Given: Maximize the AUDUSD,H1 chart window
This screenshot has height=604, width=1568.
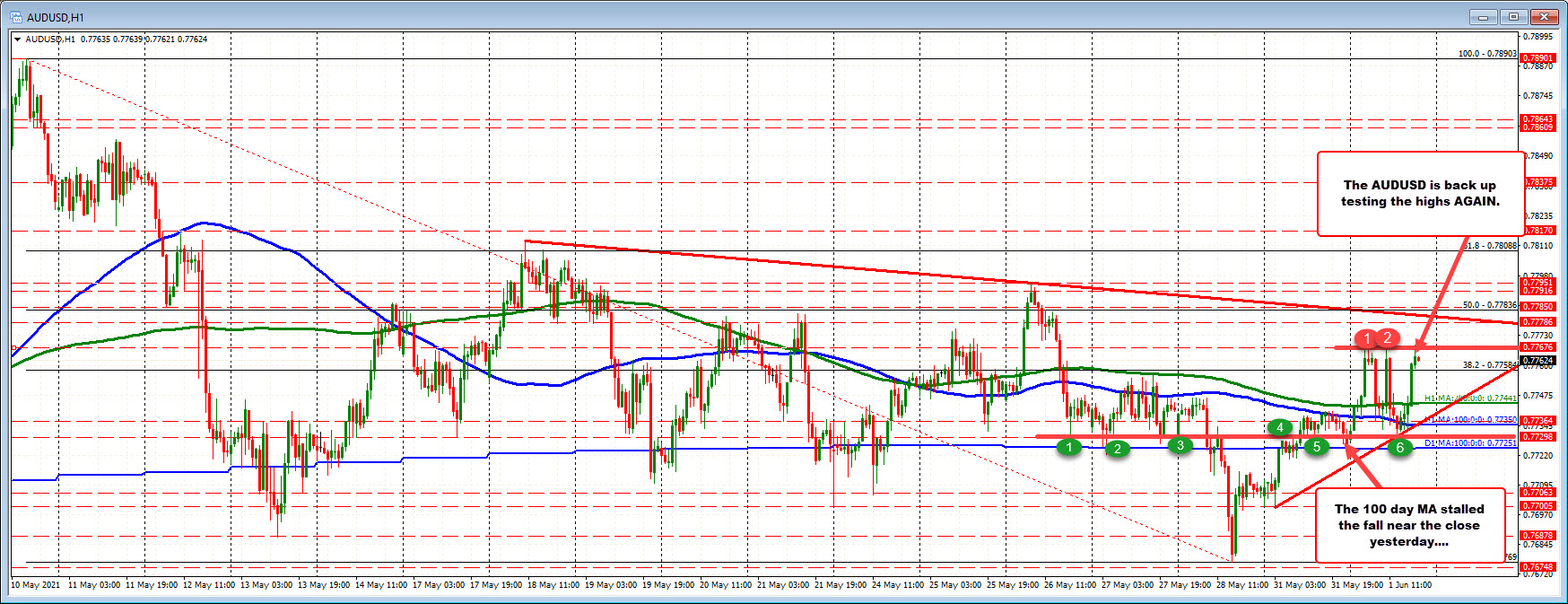Looking at the screenshot, I should pos(1514,16).
